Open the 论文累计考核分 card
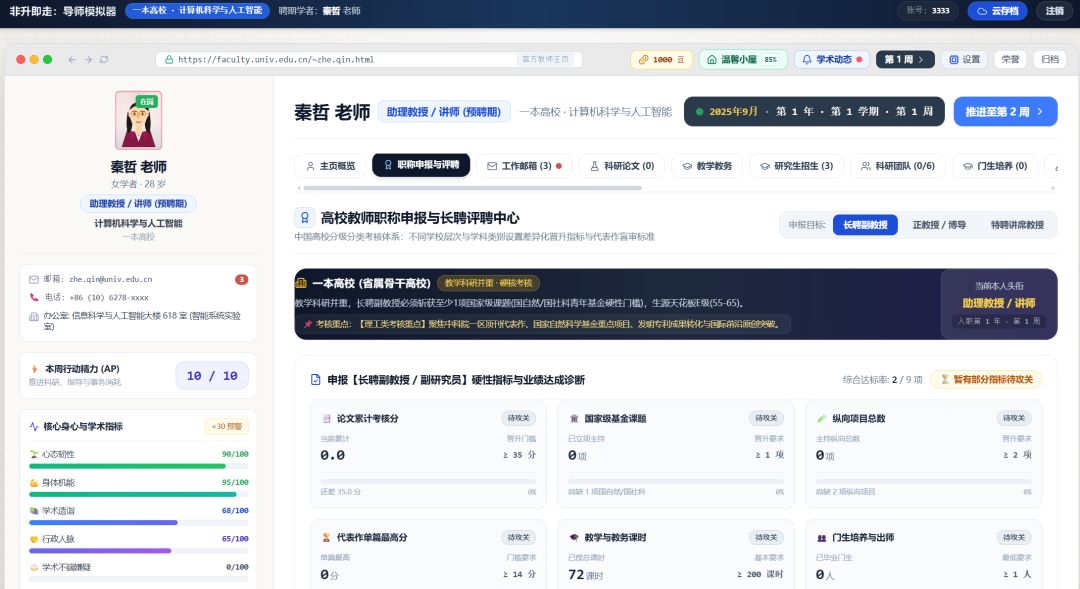 428,454
